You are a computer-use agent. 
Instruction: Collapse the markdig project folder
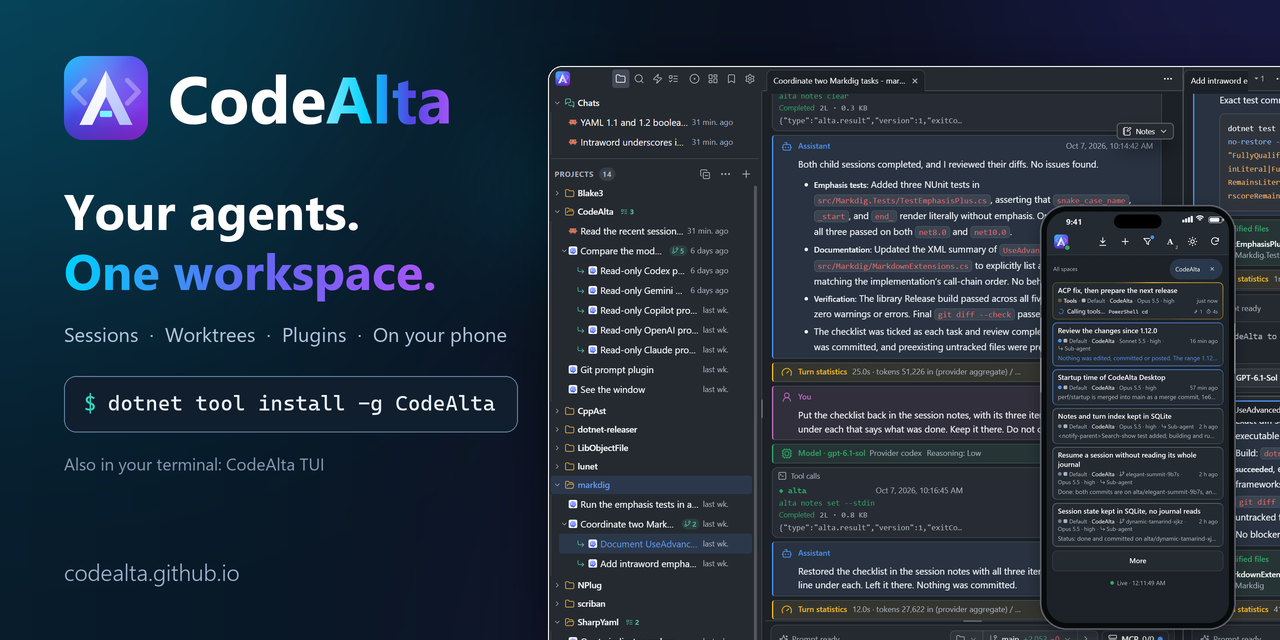558,485
